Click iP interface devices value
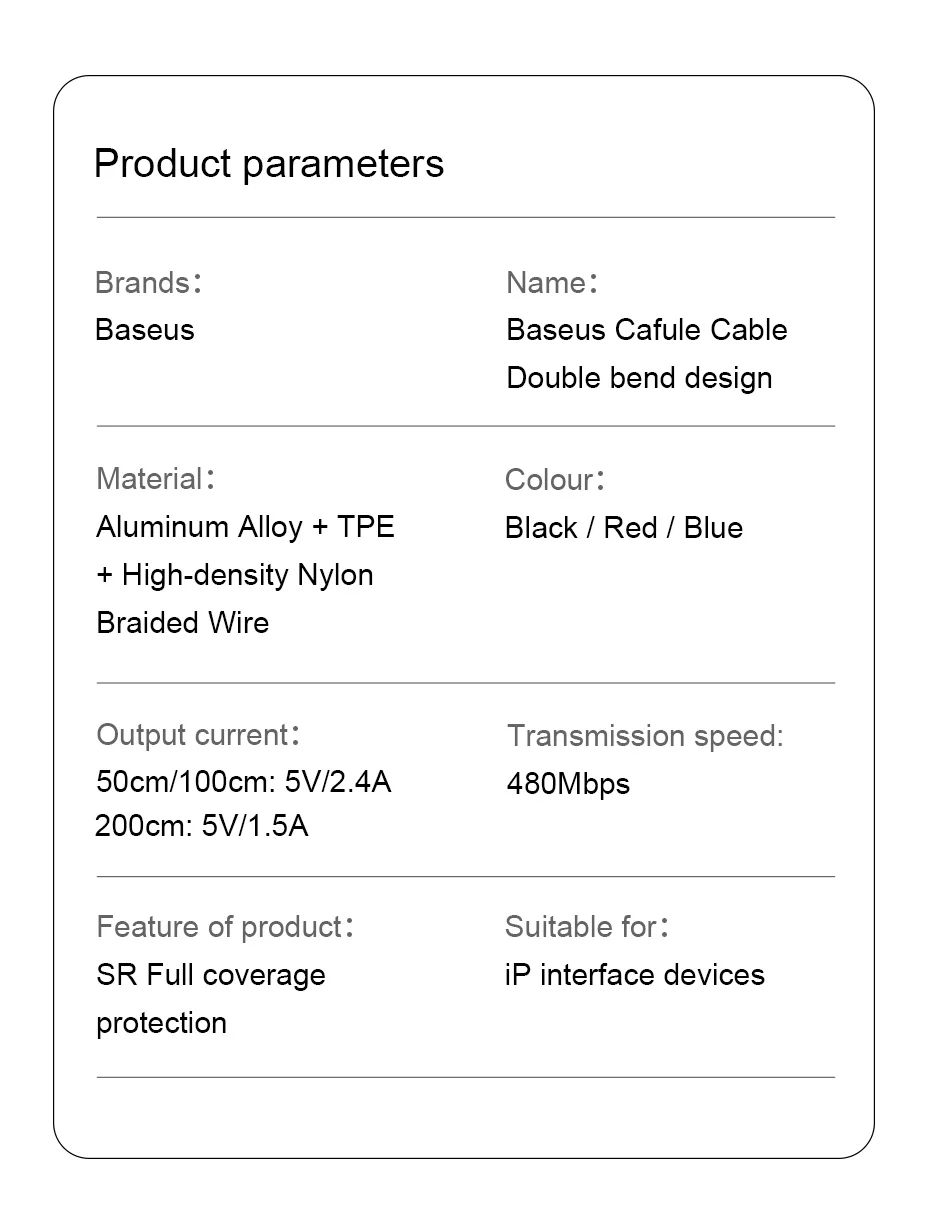930x1212 pixels. (x=634, y=975)
